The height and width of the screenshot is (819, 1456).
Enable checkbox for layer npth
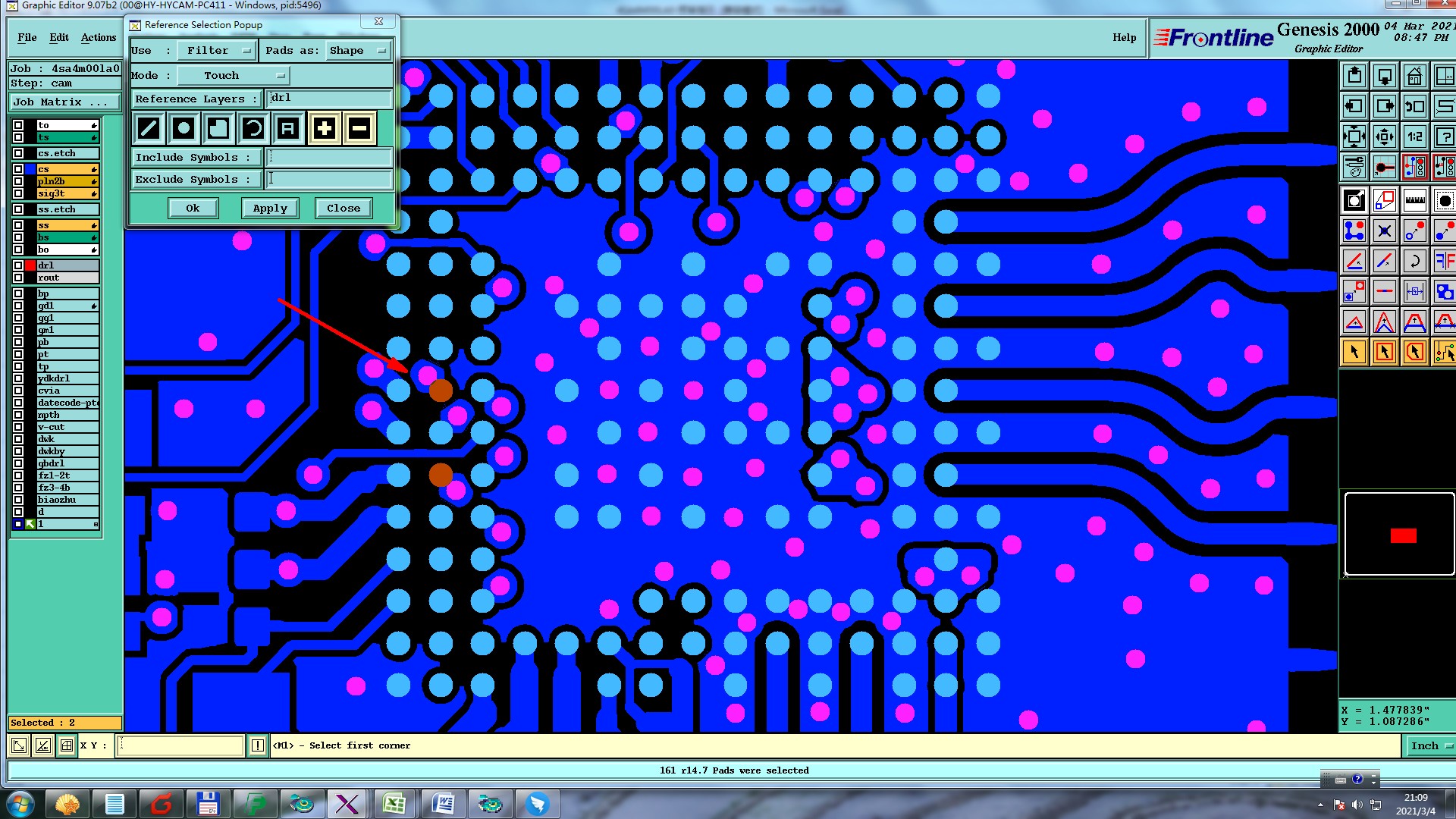(x=18, y=415)
